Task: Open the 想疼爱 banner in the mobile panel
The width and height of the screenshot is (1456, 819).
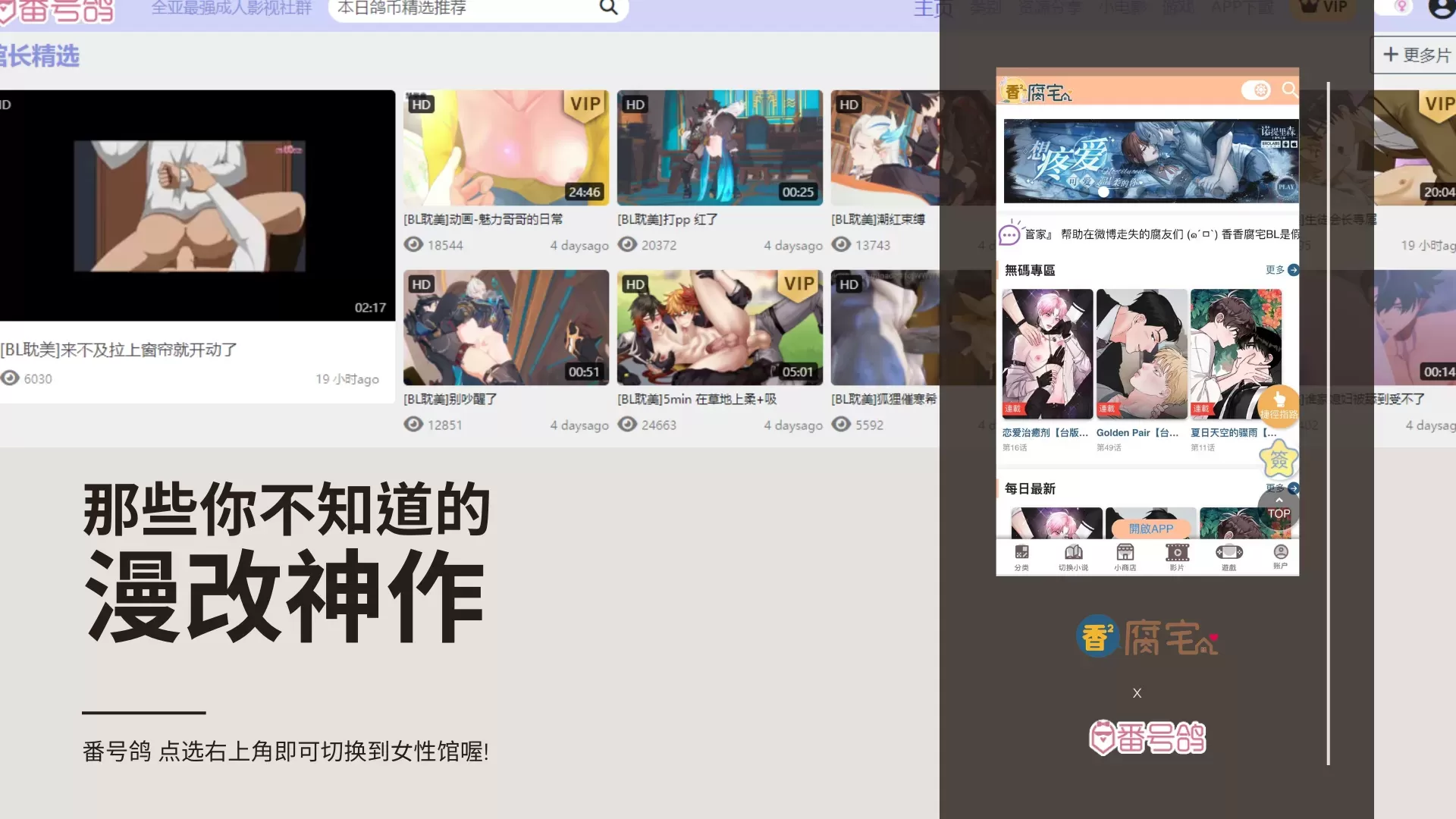Action: point(1151,162)
